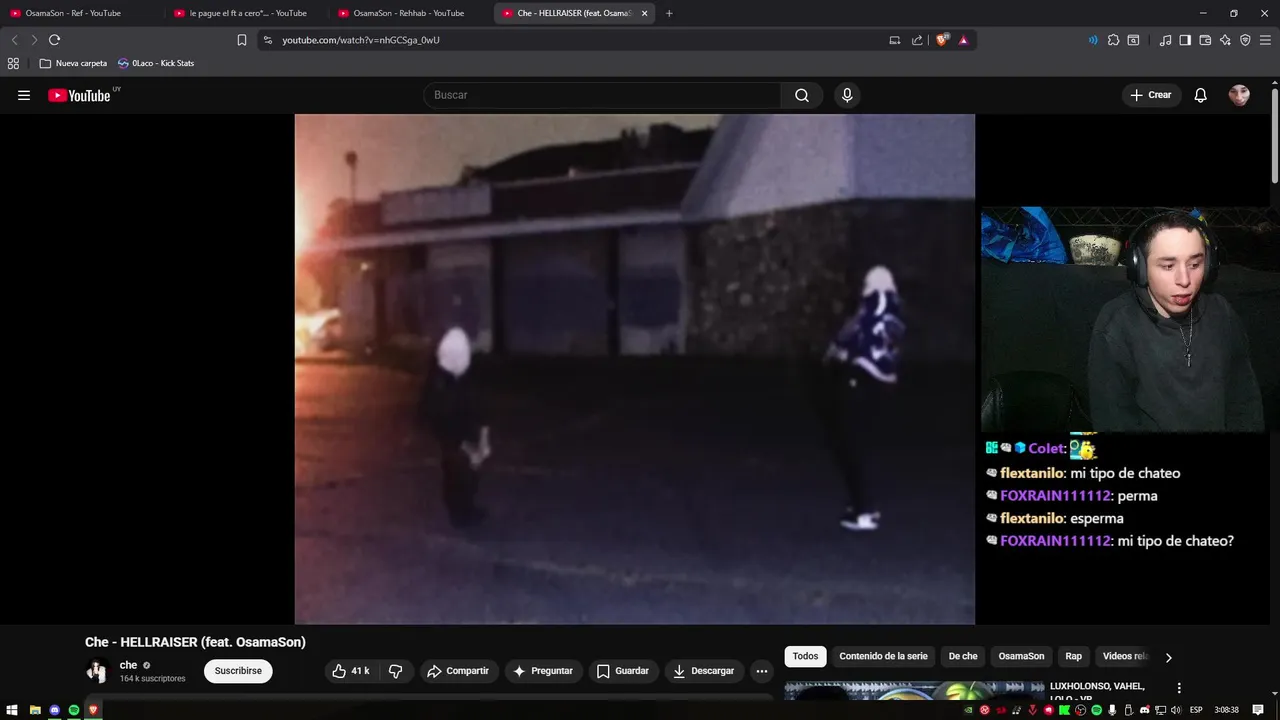Viewport: 1280px width, 720px height.
Task: Click the Crear button
Action: click(1151, 95)
